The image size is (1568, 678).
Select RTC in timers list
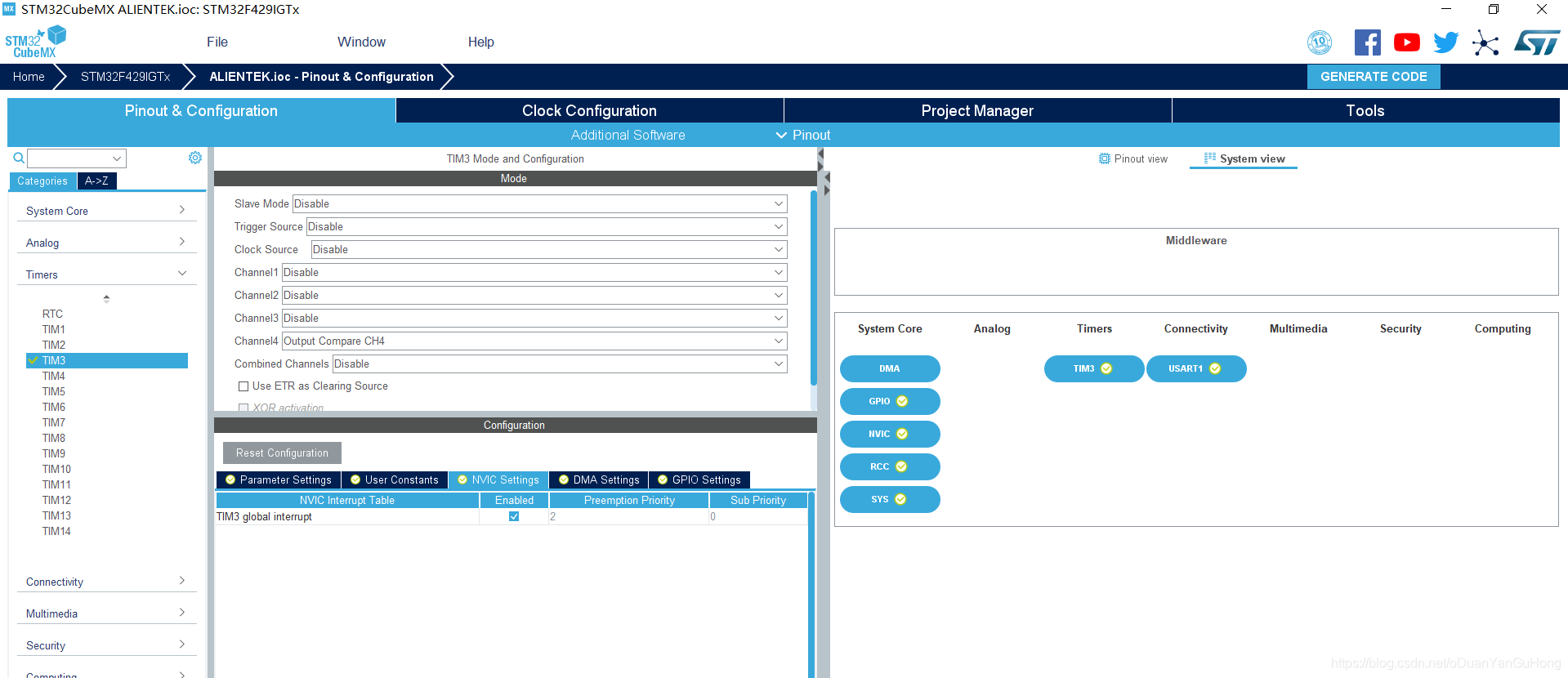click(x=52, y=314)
